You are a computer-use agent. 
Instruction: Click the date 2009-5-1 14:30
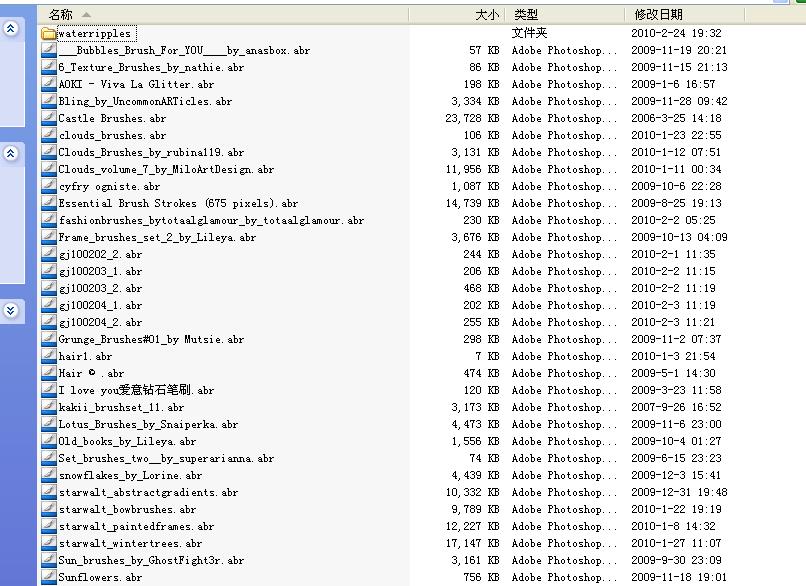coord(673,373)
